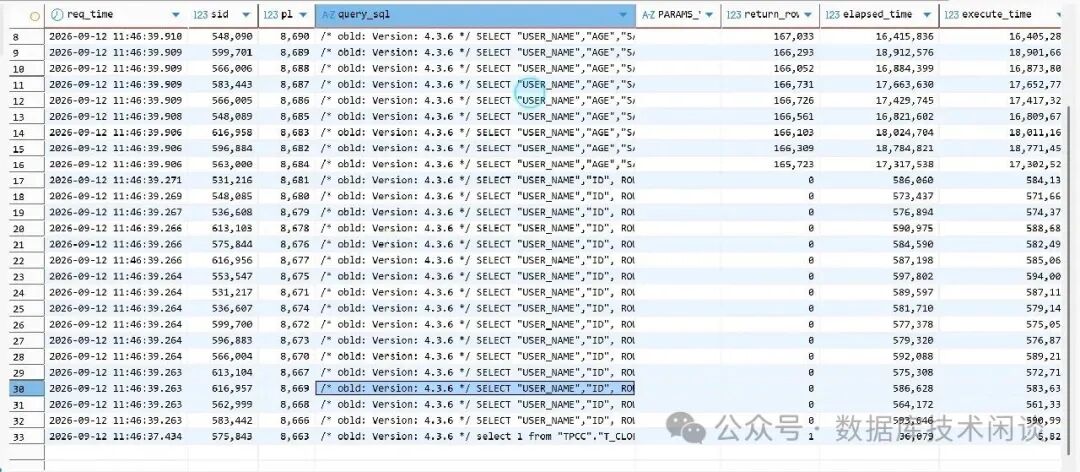Open the return_row column dropdown arrow

tap(807, 15)
